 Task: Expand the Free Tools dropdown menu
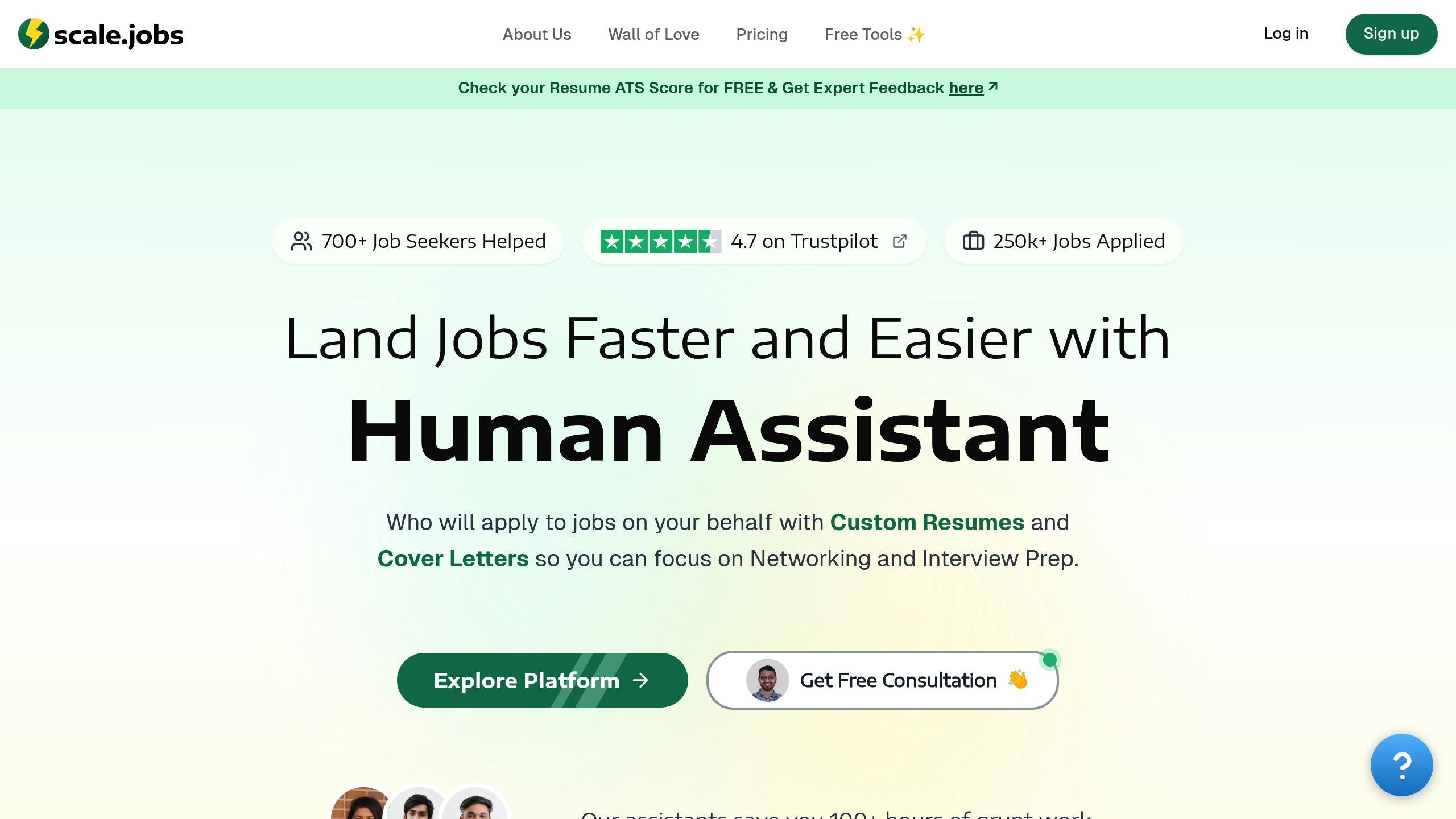click(874, 34)
